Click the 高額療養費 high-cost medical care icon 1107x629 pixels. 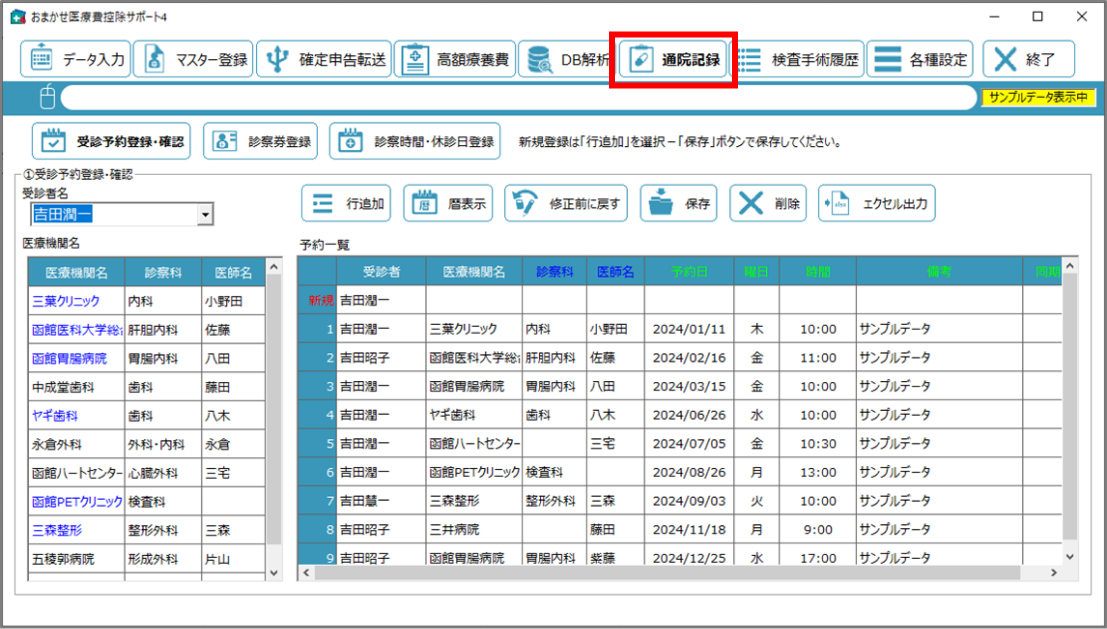click(455, 58)
